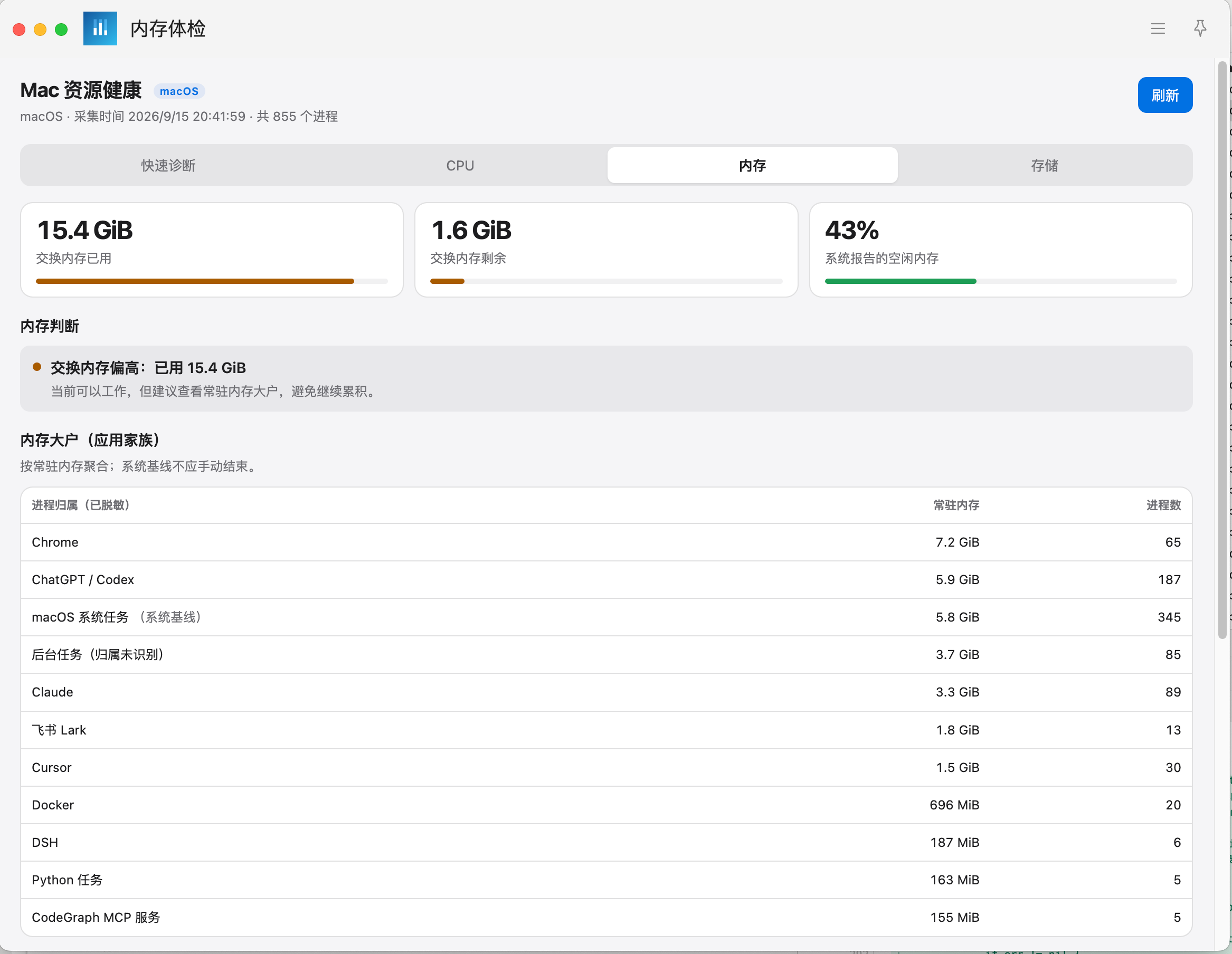Click the Mac 资源健康 heading
Viewport: 1232px width, 954px height.
pos(81,90)
